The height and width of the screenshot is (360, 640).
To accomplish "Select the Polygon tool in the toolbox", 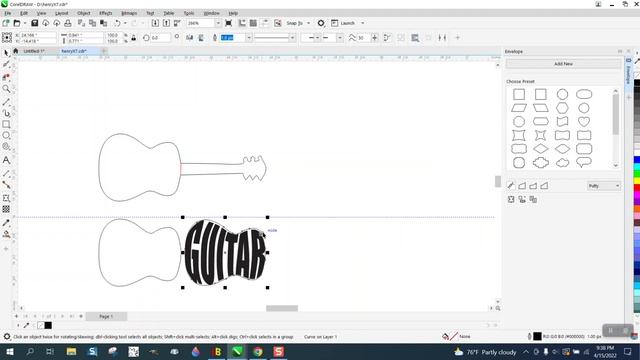I will point(6,147).
